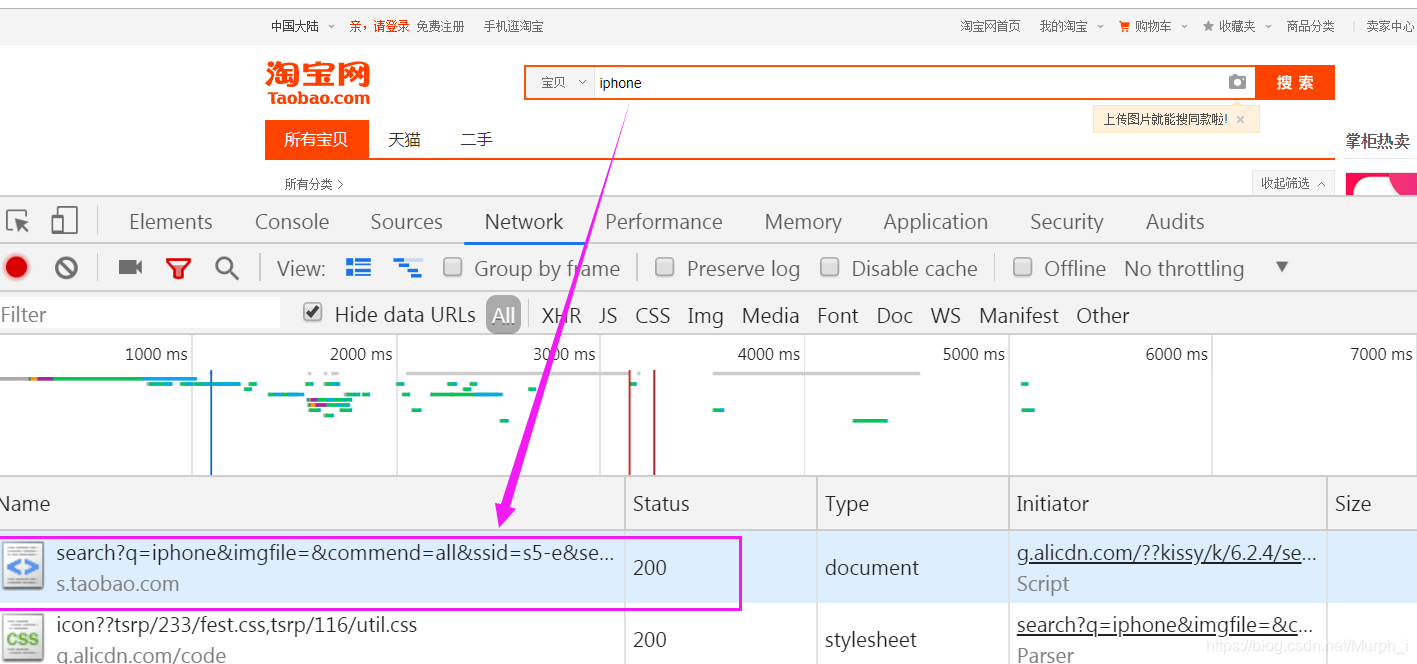
Task: Click the blue DOMContentLoaded line in timeline overview
Action: click(x=211, y=421)
